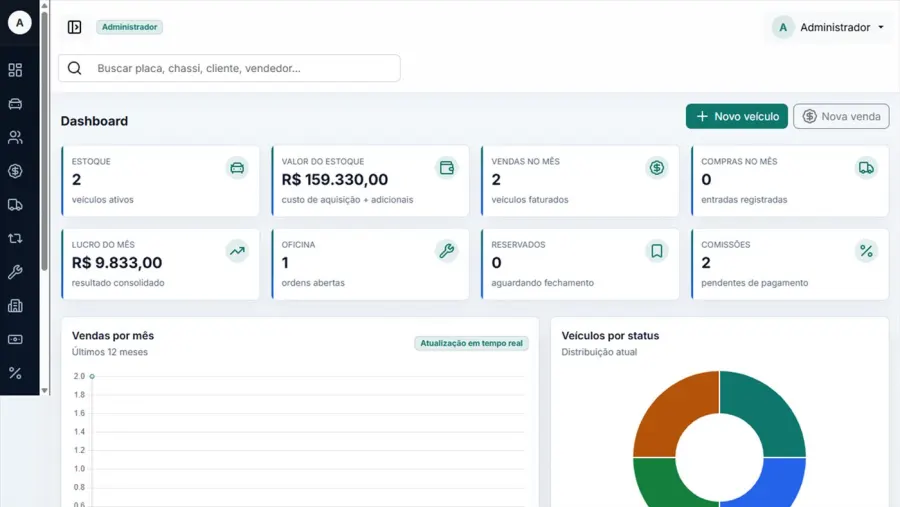The height and width of the screenshot is (507, 900).
Task: Click the R$ 159.330,00 stock value
Action: (335, 180)
